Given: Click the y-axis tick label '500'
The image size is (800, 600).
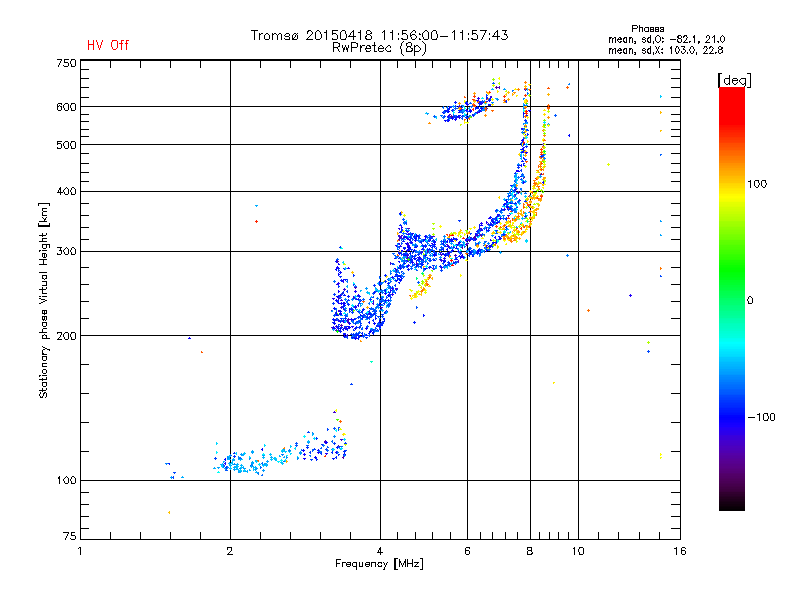Looking at the screenshot, I should click(66, 145).
